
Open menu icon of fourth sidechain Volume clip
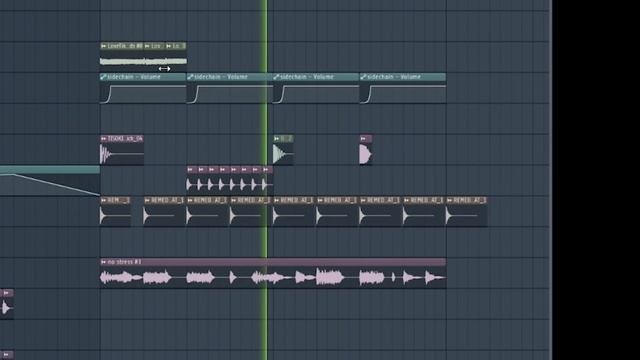363,77
